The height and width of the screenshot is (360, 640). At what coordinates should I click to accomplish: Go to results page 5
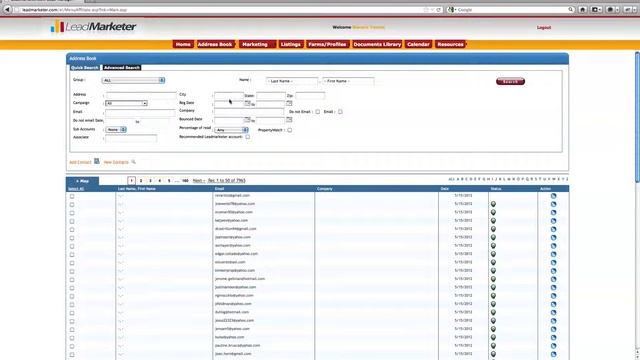coord(169,180)
